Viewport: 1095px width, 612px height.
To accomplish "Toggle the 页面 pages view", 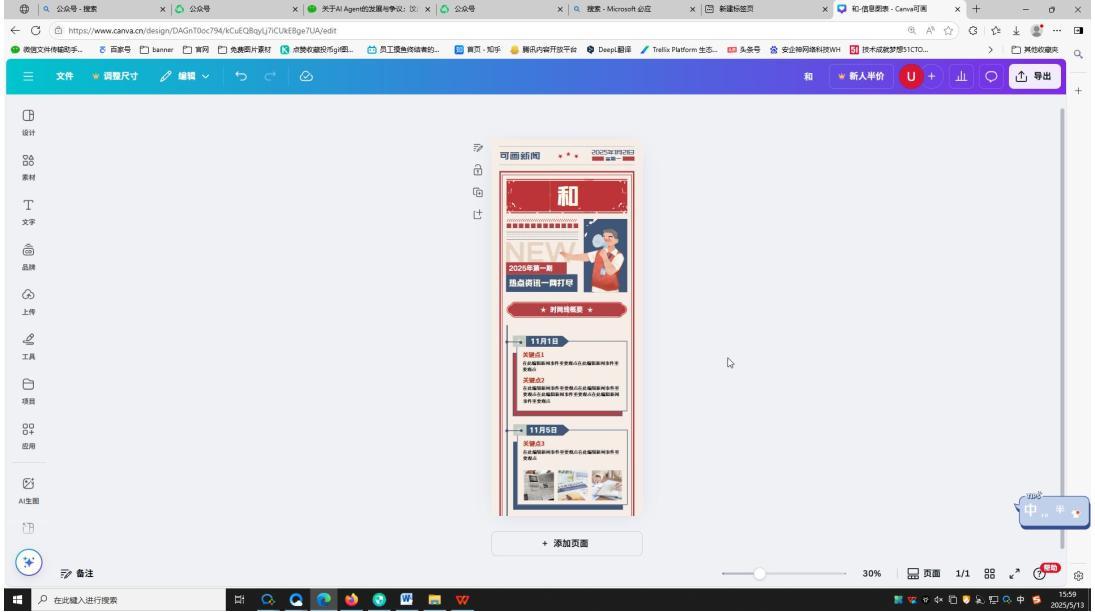I will tap(923, 574).
